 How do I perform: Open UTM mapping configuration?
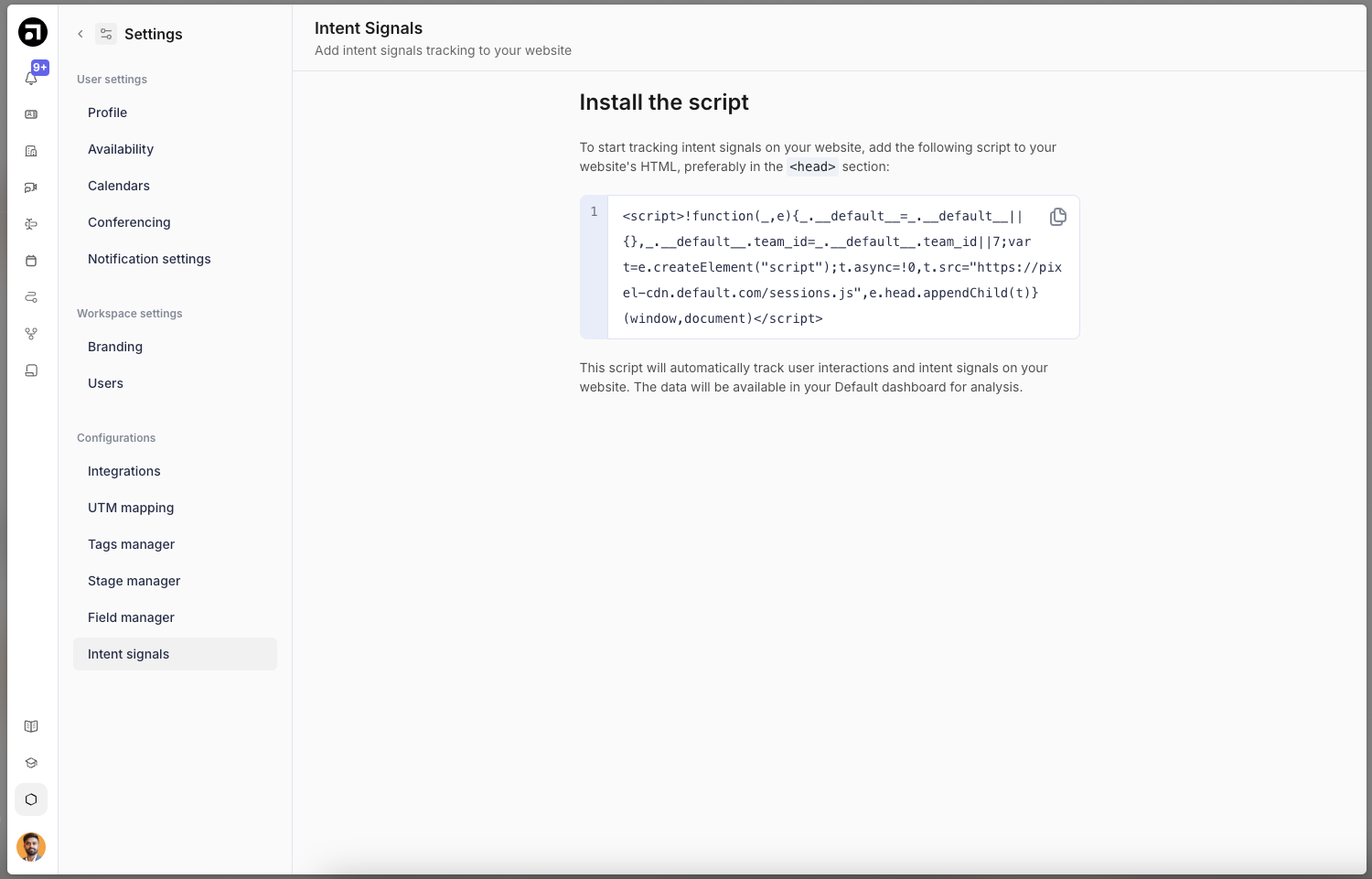tap(175, 508)
